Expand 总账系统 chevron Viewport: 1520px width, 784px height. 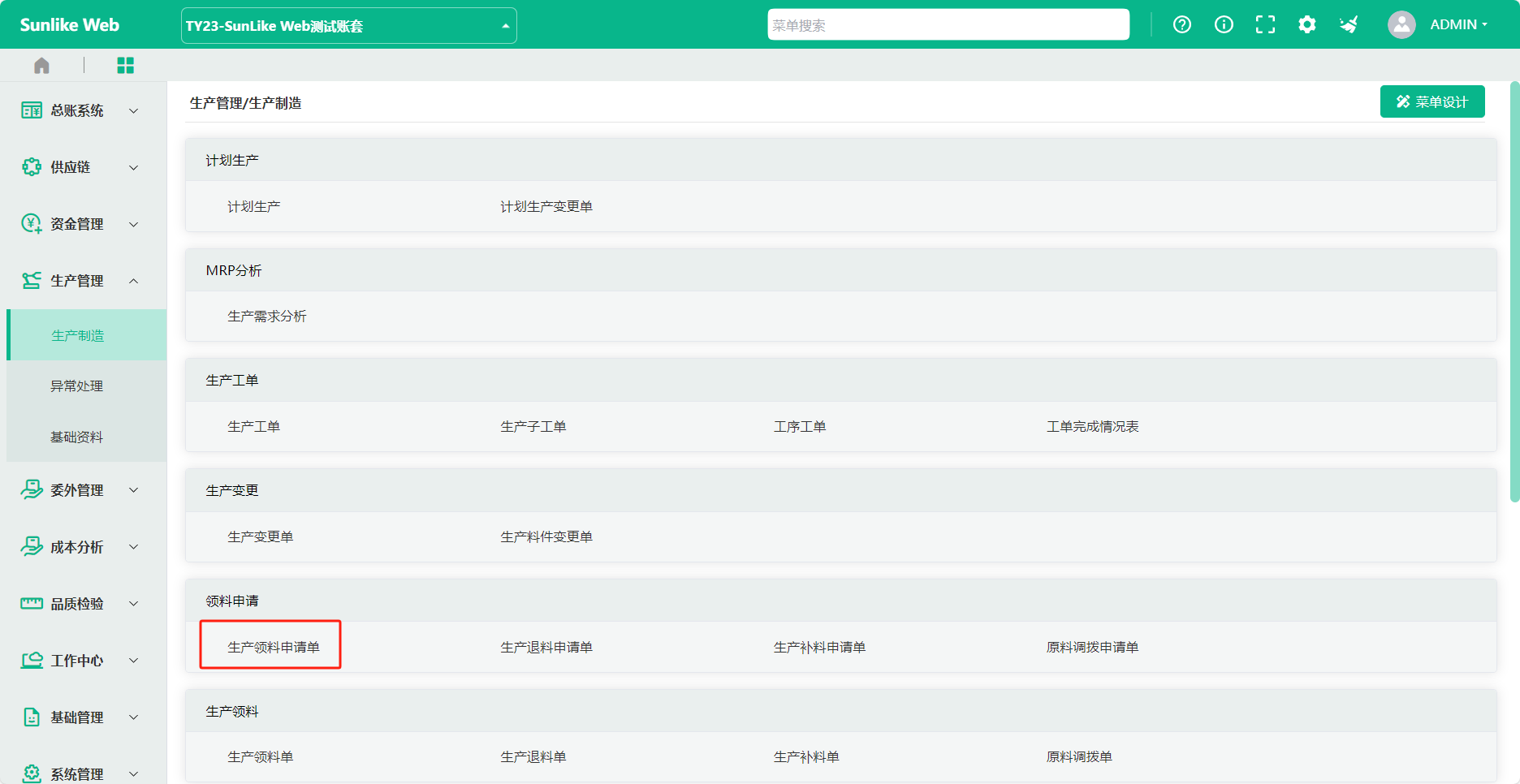(134, 110)
